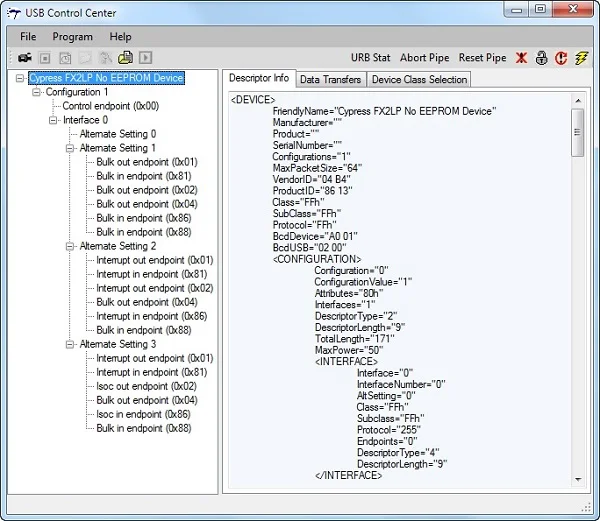The width and height of the screenshot is (600, 521).
Task: Click the greyed comment bubble toolbar icon
Action: [x=85, y=58]
